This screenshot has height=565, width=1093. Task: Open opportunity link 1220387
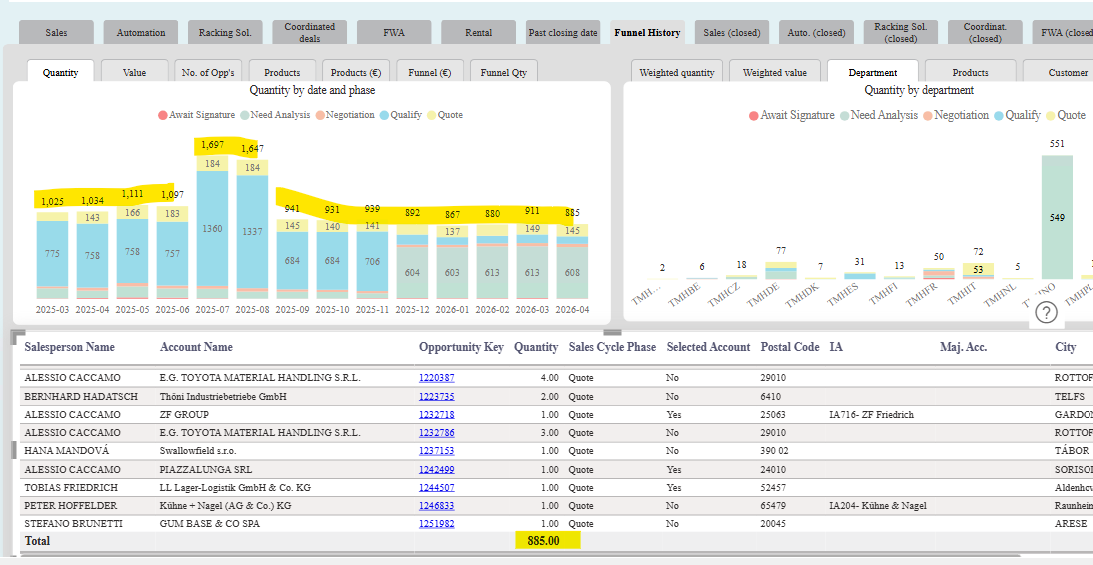coord(436,378)
